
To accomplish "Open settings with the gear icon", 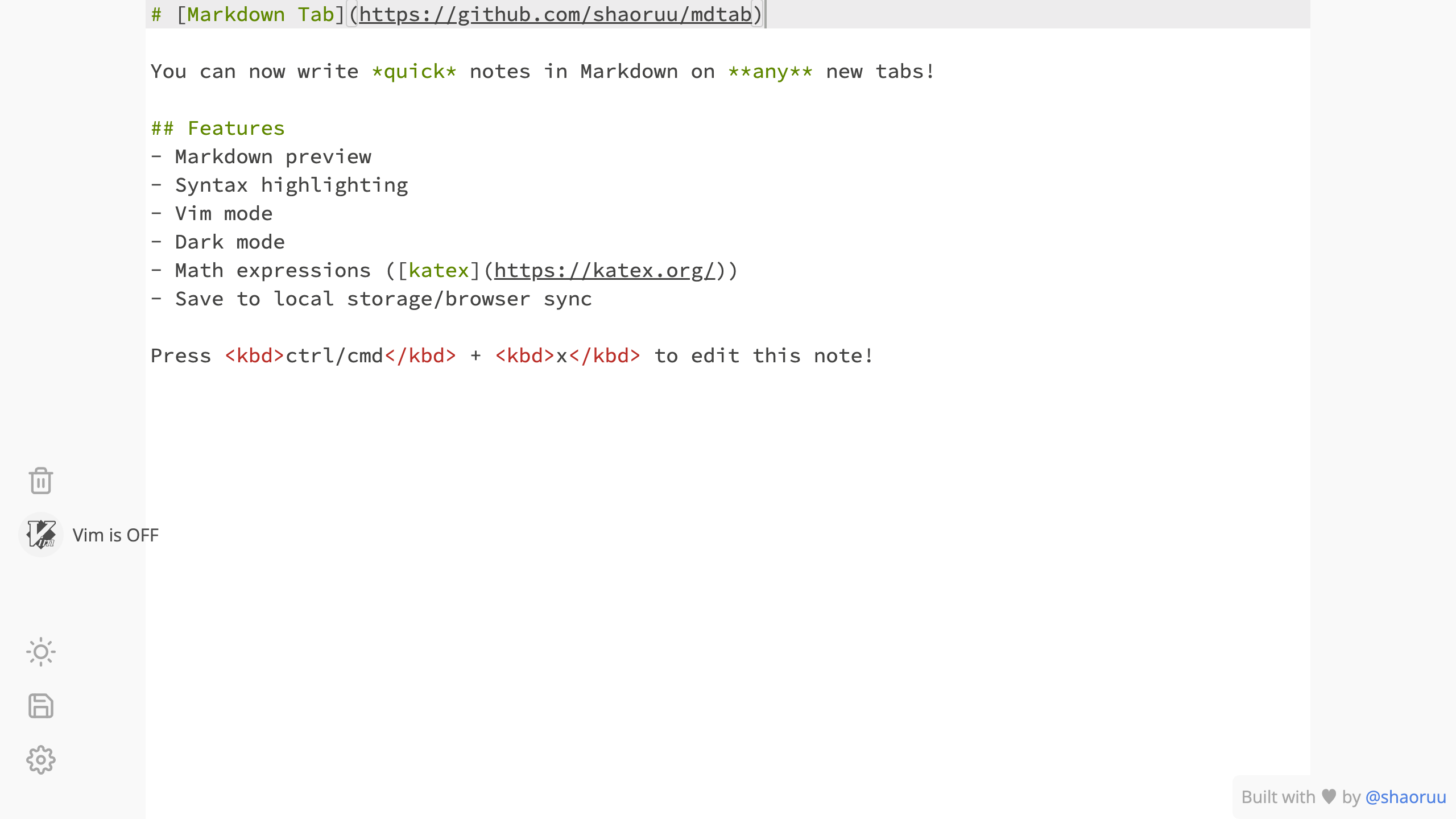I will [x=40, y=760].
